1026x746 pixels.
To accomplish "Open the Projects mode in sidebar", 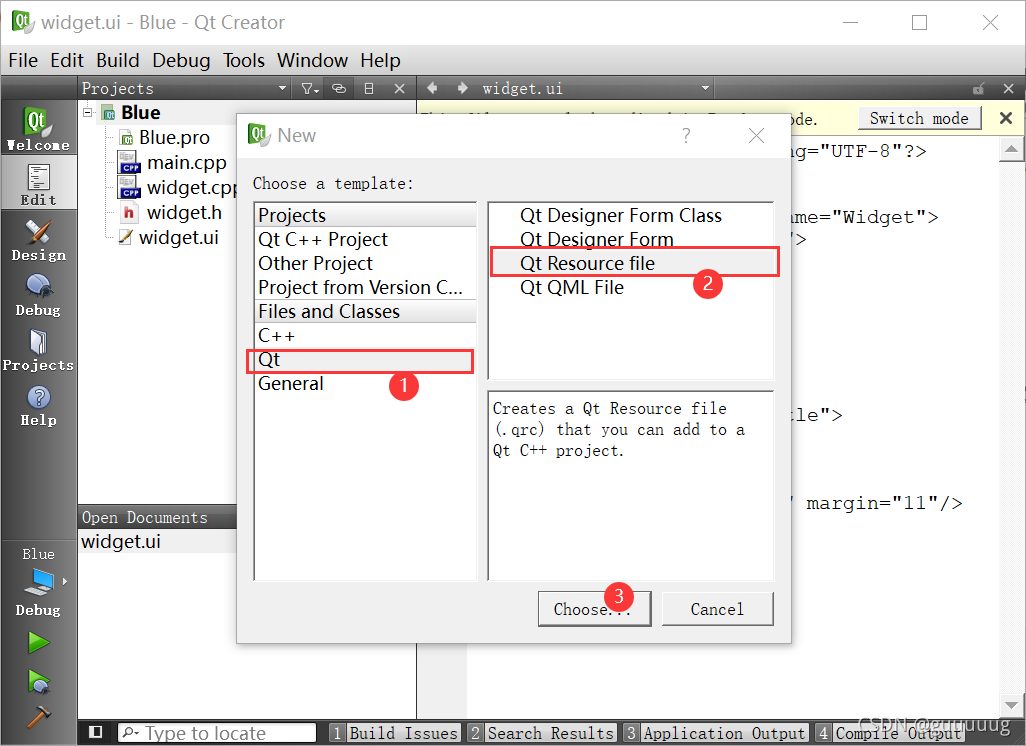I will pyautogui.click(x=39, y=350).
